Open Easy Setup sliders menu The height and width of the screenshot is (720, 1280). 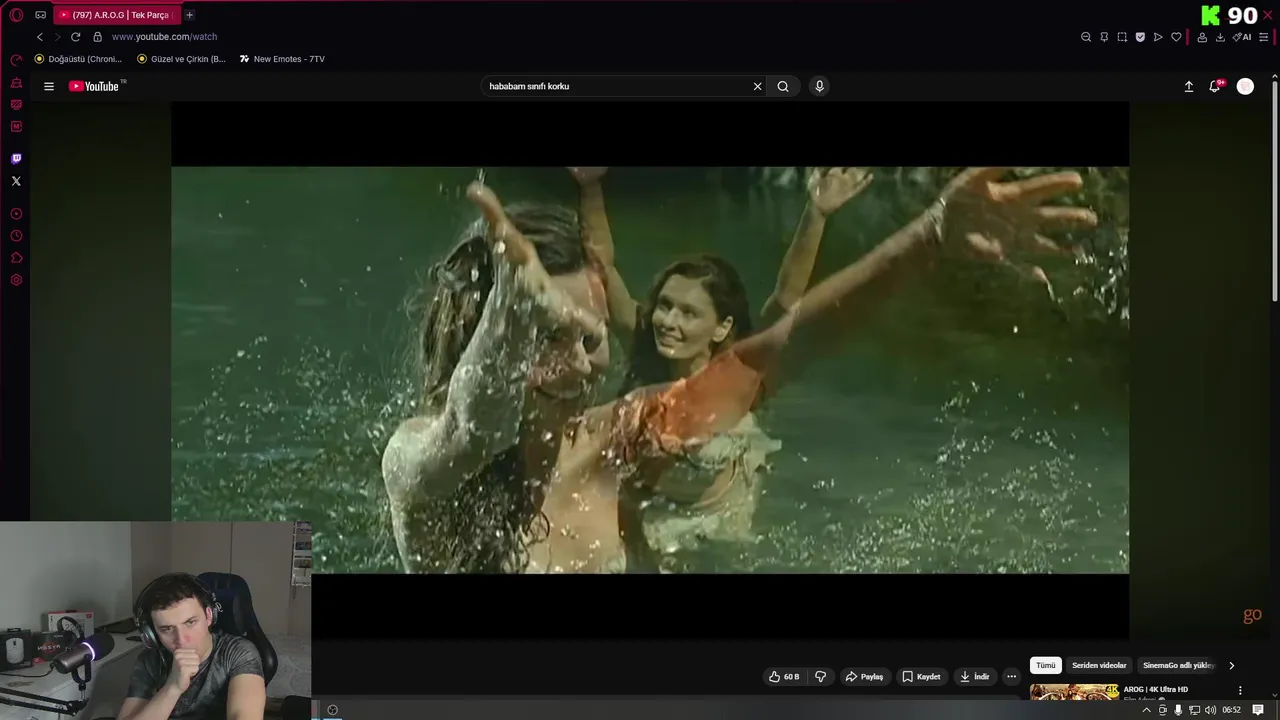[x=1264, y=37]
